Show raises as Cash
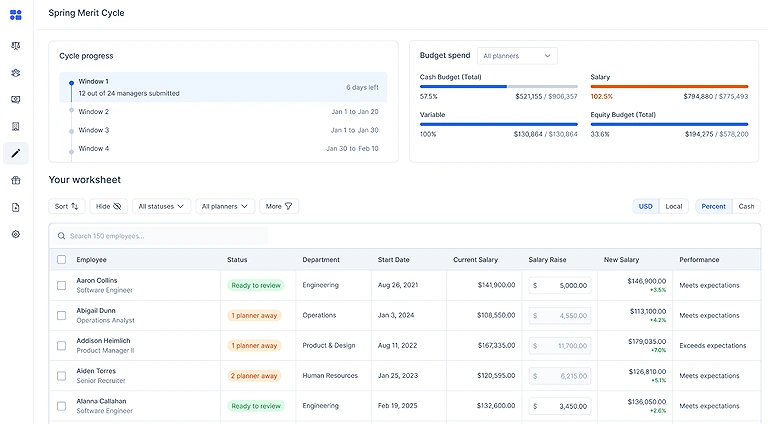Viewport: 768px width, 424px height. point(746,207)
